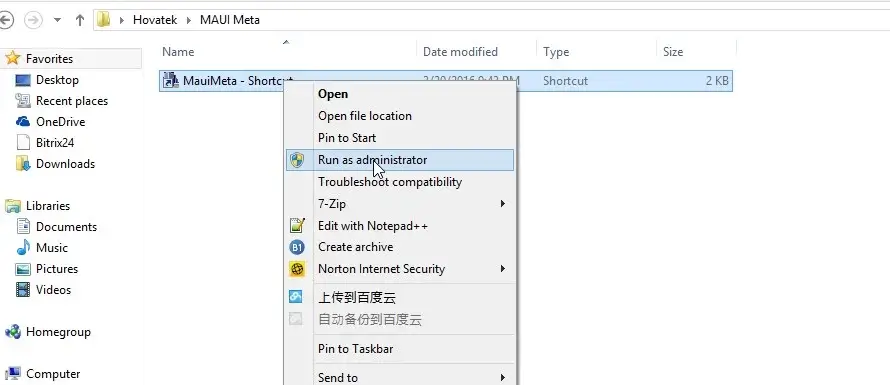This screenshot has width=890, height=385.
Task: Open Favorites in the navigation pane
Action: [x=49, y=58]
